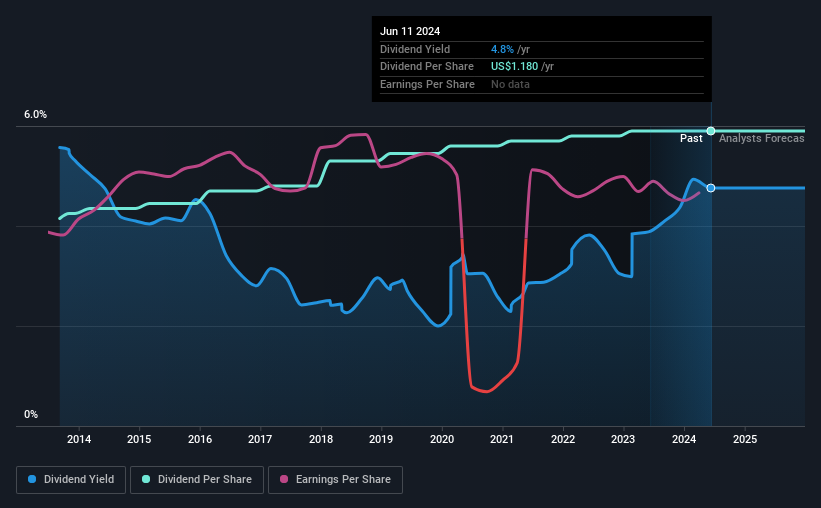Click the US$1.180 dividend per share value
Screen dimensions: 821x508
coord(514,67)
